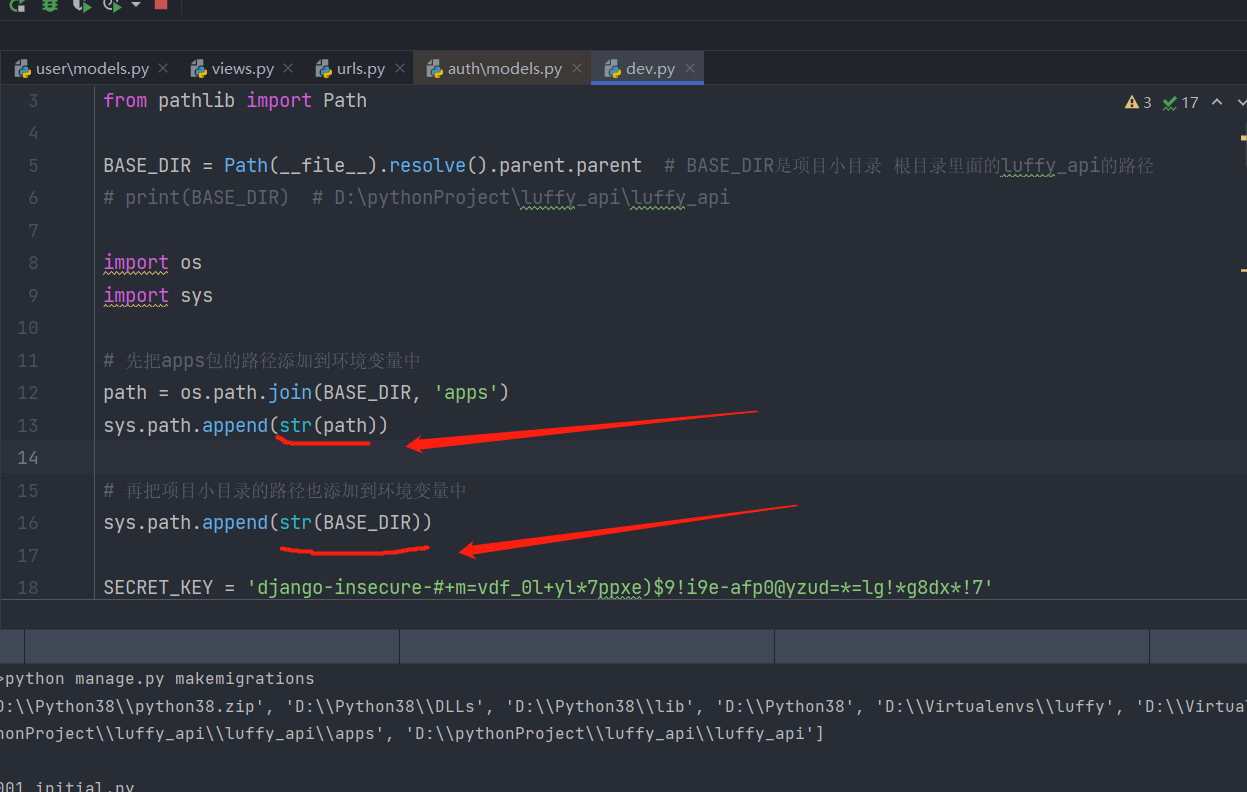
Task: Select the dev.py editor tab
Action: coord(650,69)
